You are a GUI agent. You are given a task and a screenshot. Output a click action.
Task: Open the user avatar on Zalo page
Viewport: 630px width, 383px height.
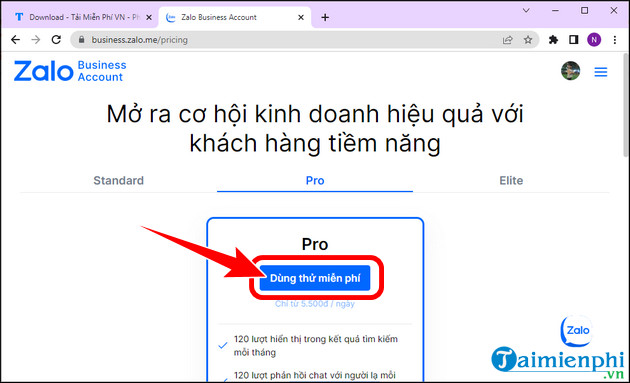[570, 71]
